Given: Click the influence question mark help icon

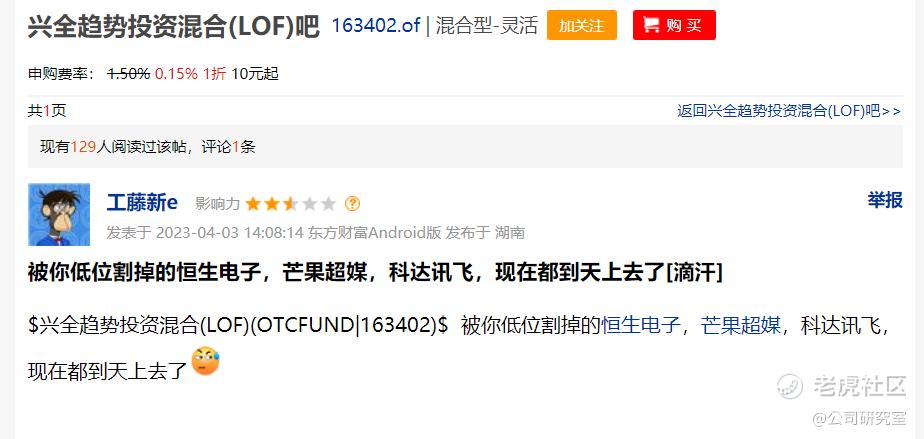Looking at the screenshot, I should [352, 204].
